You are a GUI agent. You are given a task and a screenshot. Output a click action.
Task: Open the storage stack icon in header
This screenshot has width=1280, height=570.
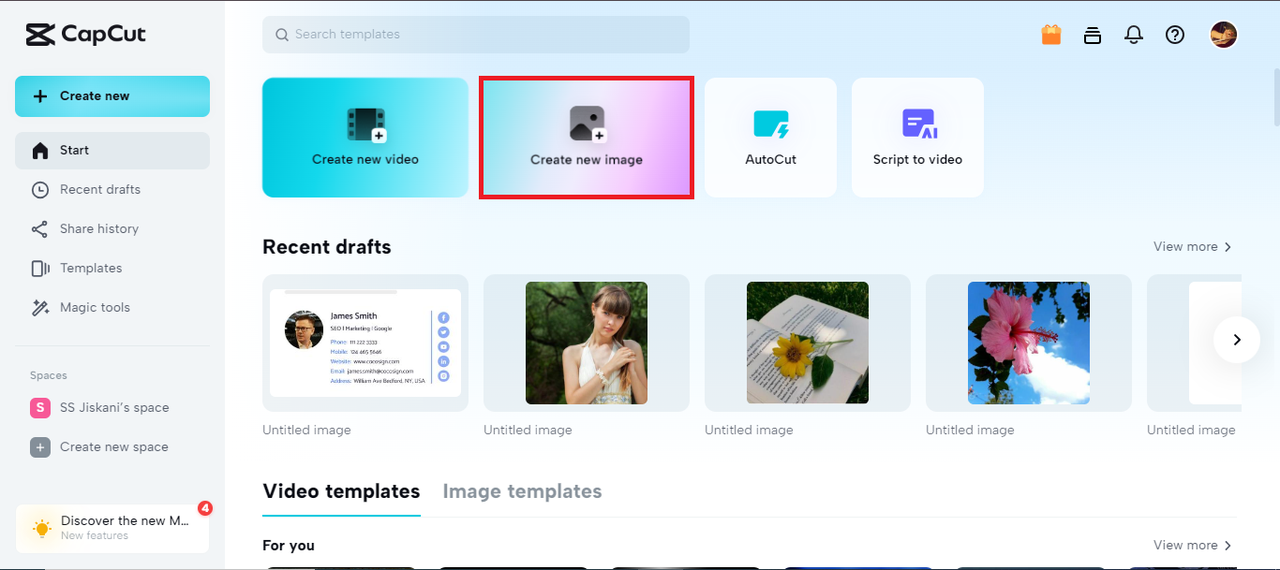coord(1093,35)
